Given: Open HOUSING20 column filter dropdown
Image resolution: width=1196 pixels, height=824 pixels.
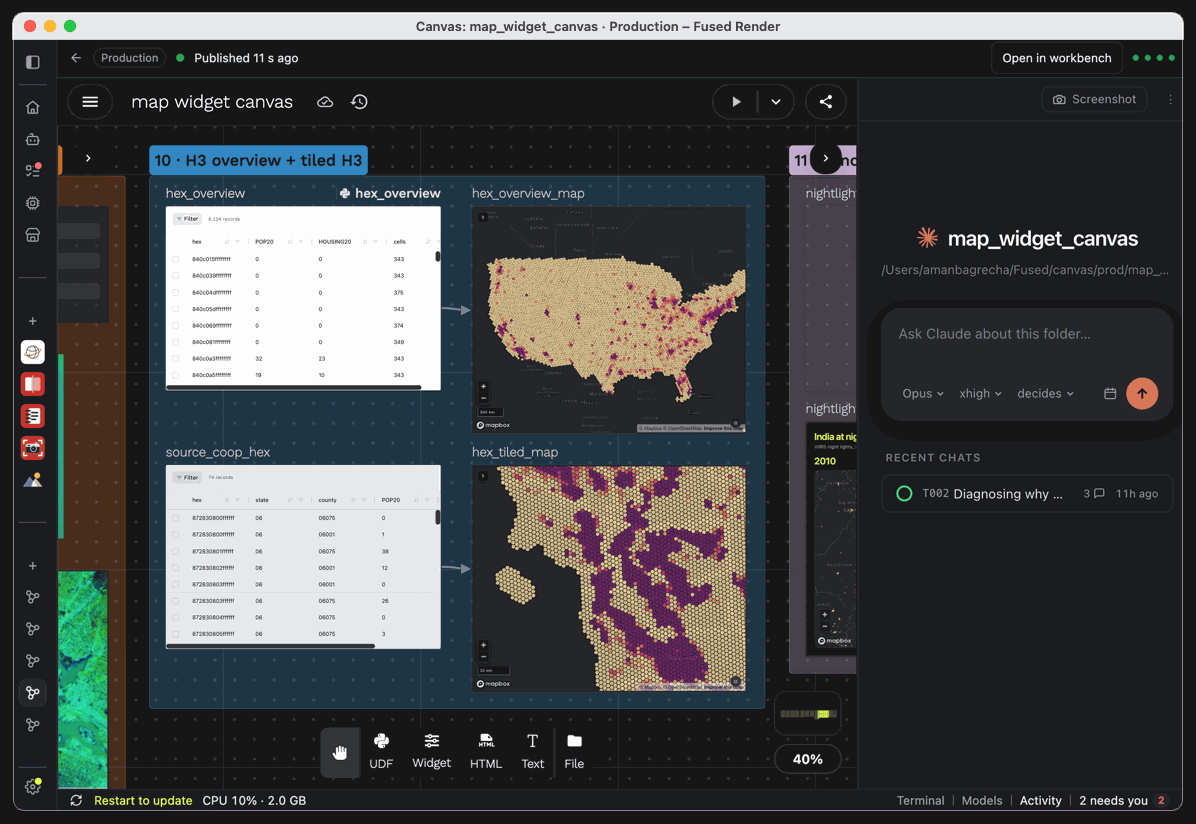Looking at the screenshot, I should (x=375, y=242).
